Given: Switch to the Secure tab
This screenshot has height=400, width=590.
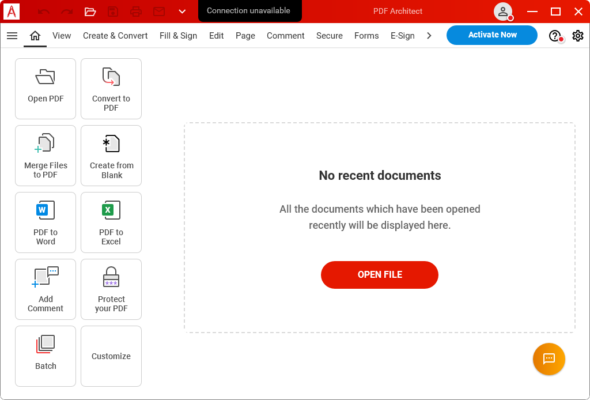Looking at the screenshot, I should 329,36.
